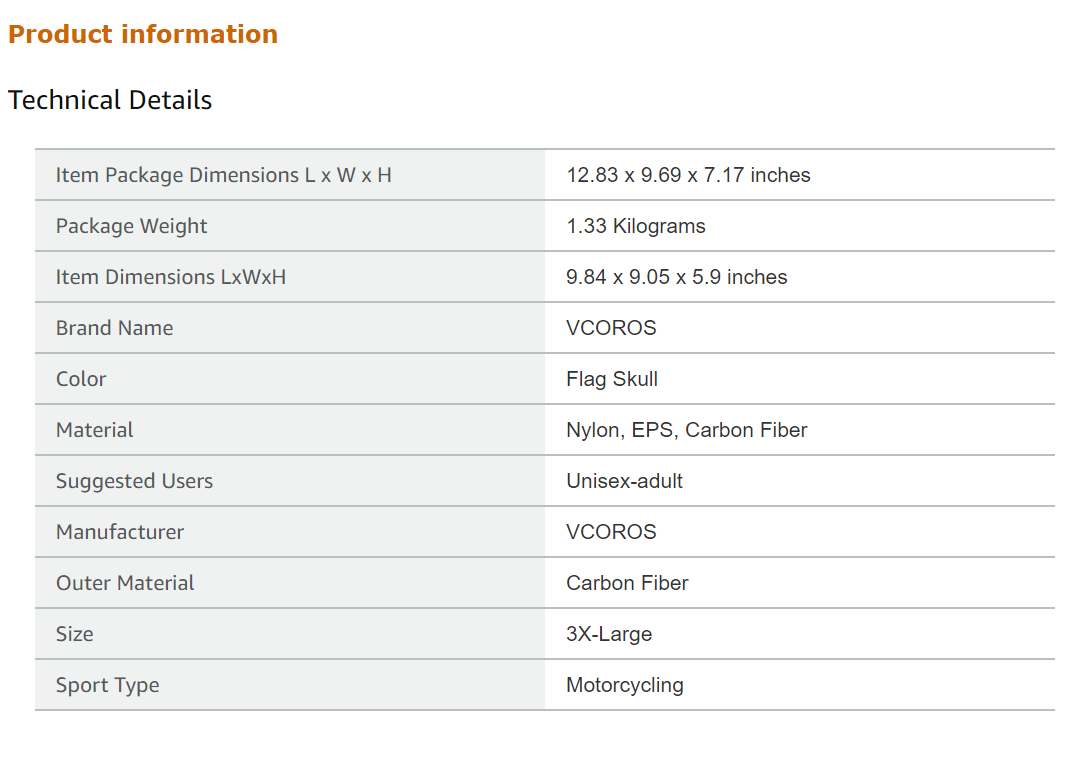Click the Motorcycling sport type value

click(x=625, y=685)
